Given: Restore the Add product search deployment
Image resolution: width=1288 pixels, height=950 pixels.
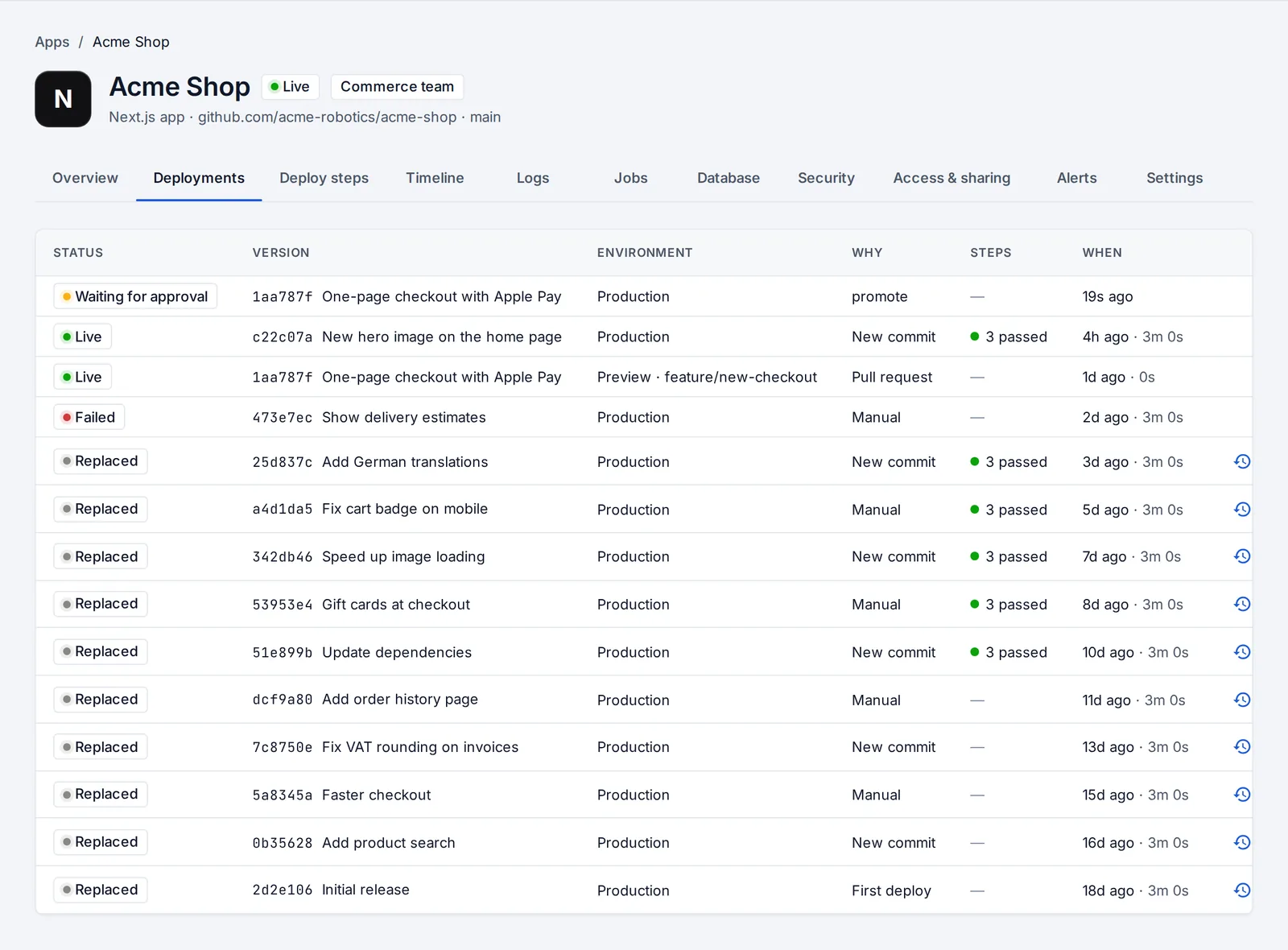Looking at the screenshot, I should pyautogui.click(x=1242, y=842).
